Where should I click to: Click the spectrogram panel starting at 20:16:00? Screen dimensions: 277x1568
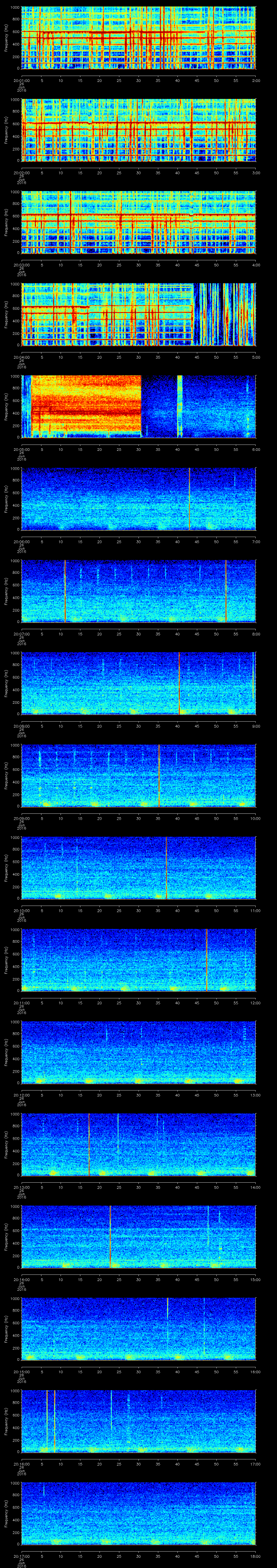(x=139, y=1422)
